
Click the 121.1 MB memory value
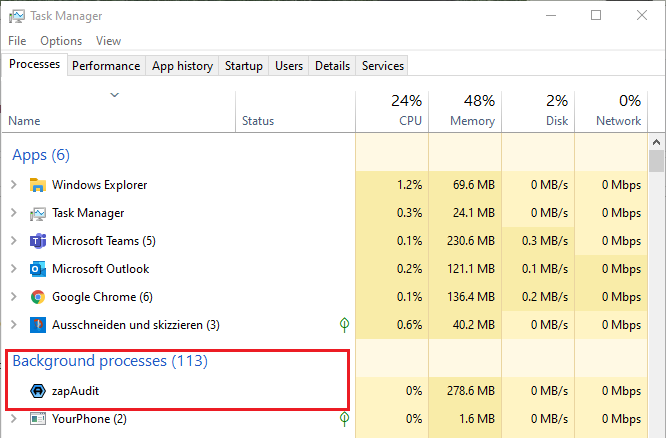pos(471,269)
